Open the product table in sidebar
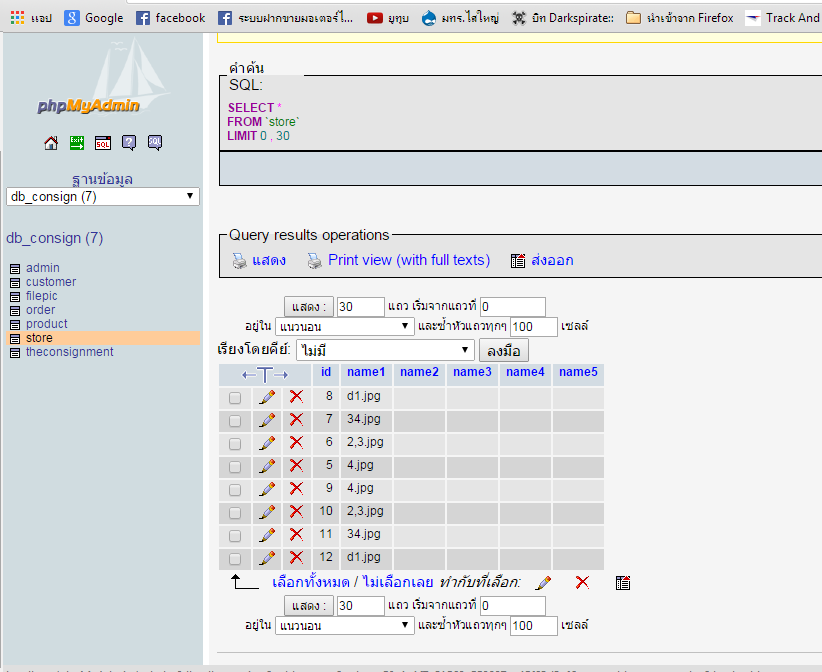Image resolution: width=822 pixels, height=672 pixels. tap(47, 324)
